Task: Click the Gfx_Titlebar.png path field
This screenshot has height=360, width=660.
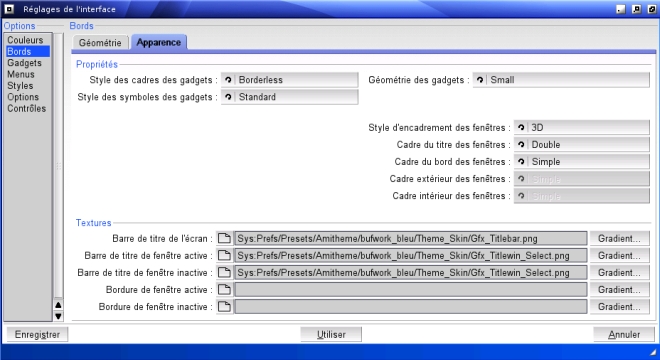Action: tap(410, 238)
